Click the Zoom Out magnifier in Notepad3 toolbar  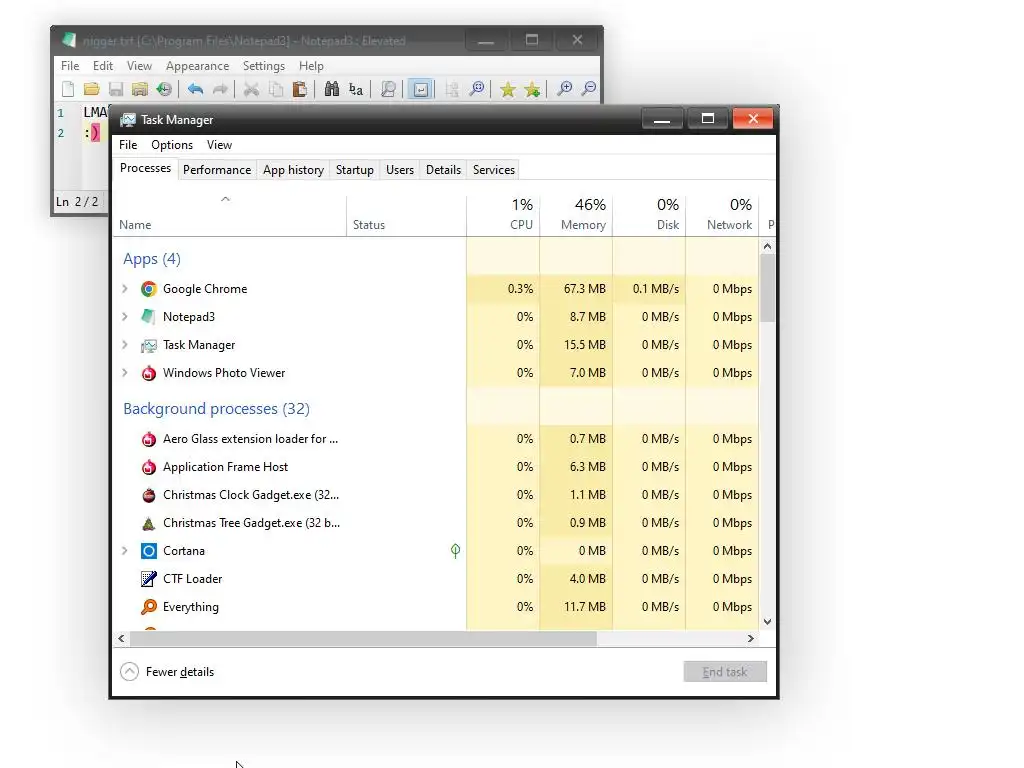tap(589, 89)
